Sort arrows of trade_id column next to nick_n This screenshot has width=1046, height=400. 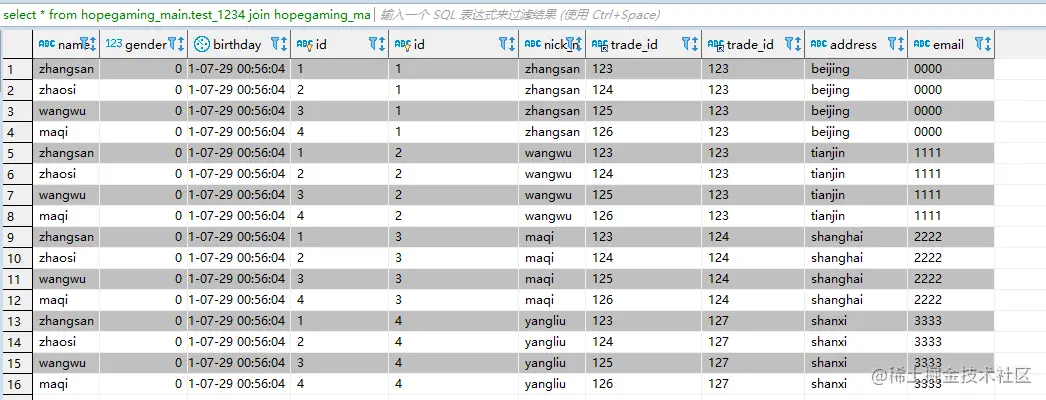tap(695, 45)
